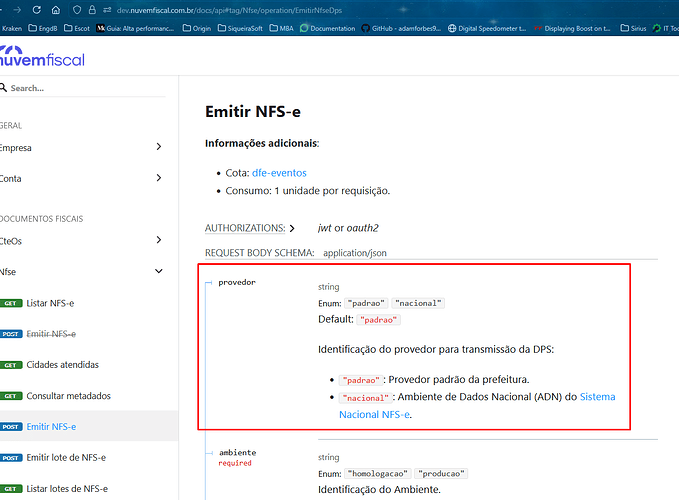
Task: Click the oauth2 authorization text
Action: (x=362, y=228)
